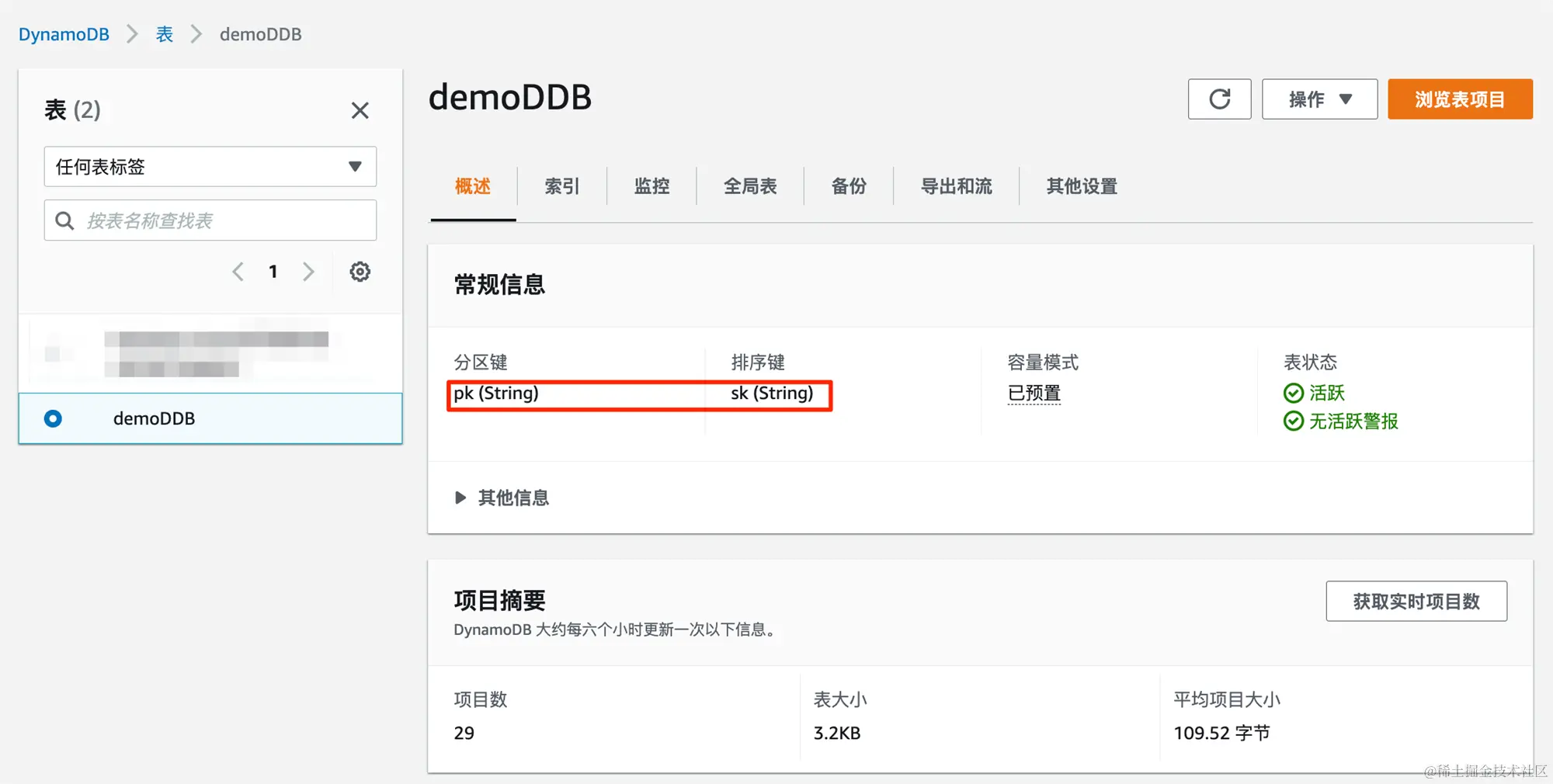Click the 获取实时项目数 button

coord(1416,601)
